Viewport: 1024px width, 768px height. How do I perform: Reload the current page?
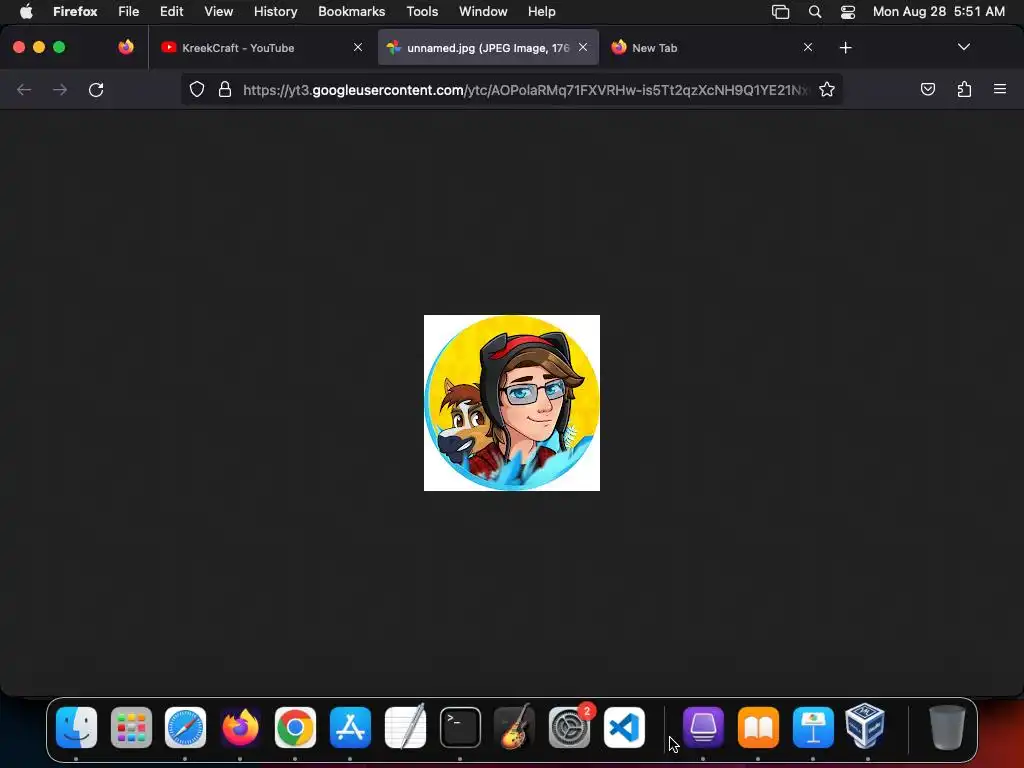96,89
